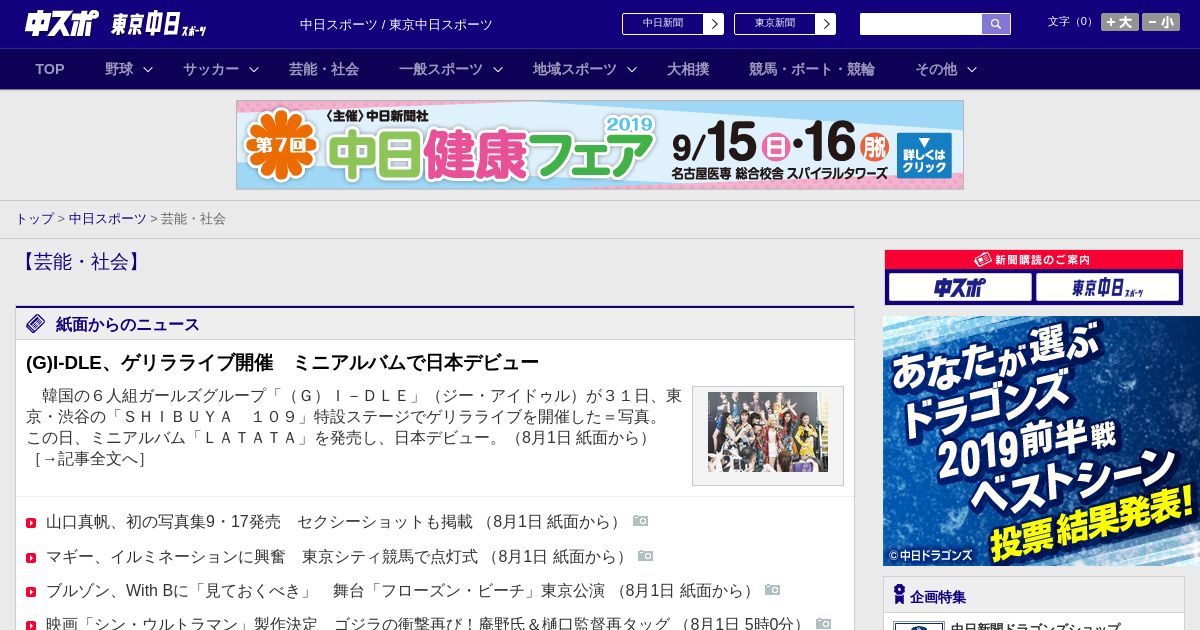Expand the 野球 menu chevron
1200x630 pixels.
click(x=148, y=70)
